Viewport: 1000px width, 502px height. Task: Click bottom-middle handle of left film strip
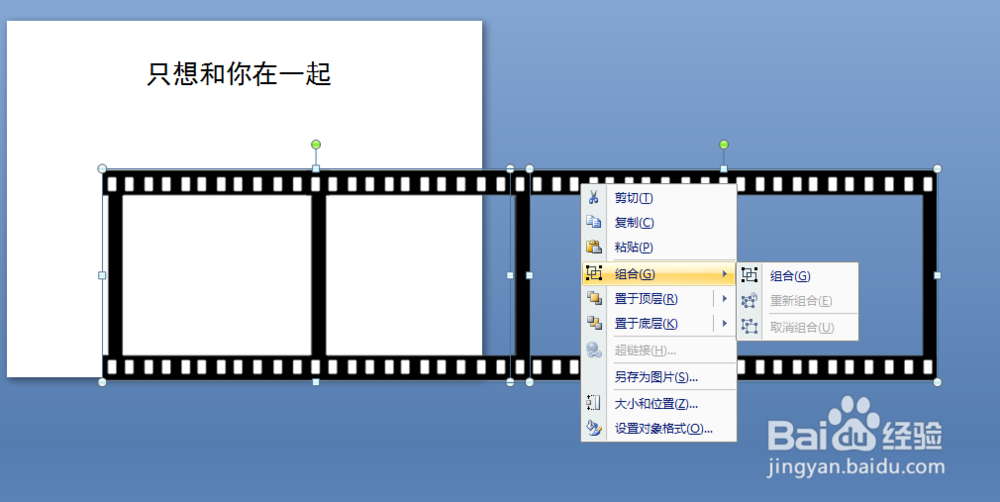pyautogui.click(x=316, y=382)
